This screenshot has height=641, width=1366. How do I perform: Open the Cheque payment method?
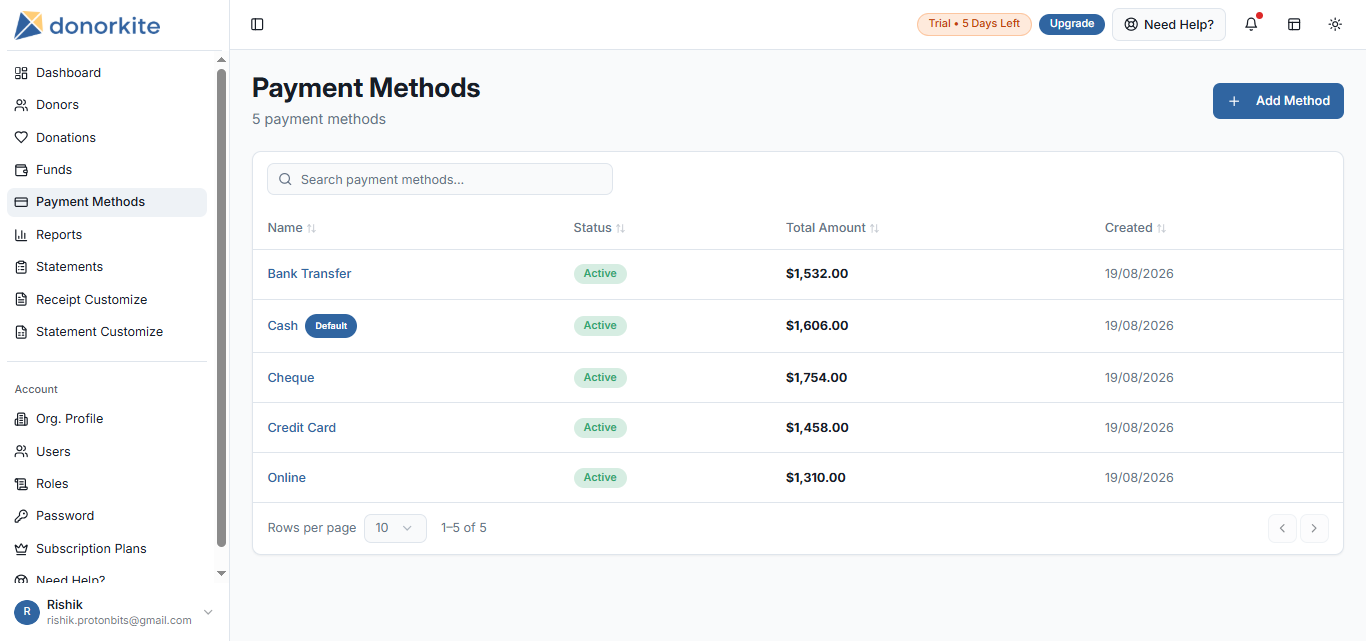click(x=291, y=378)
